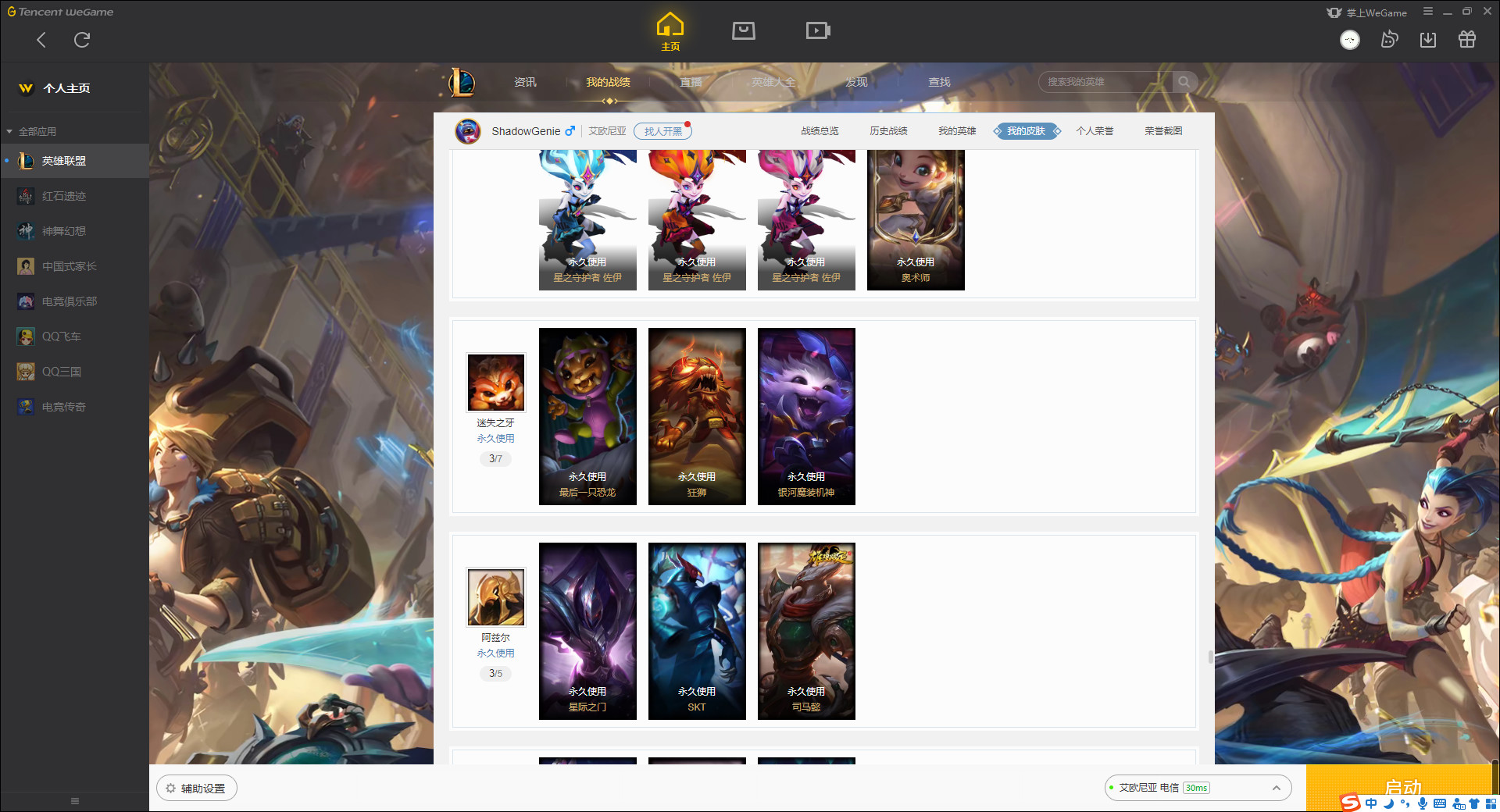This screenshot has width=1500, height=812.
Task: Open the 个人荣誉 sub-tab
Action: tap(1095, 131)
